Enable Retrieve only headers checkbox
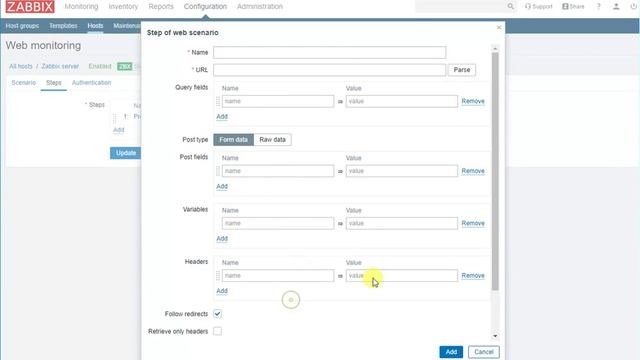The image size is (640, 360). click(218, 331)
